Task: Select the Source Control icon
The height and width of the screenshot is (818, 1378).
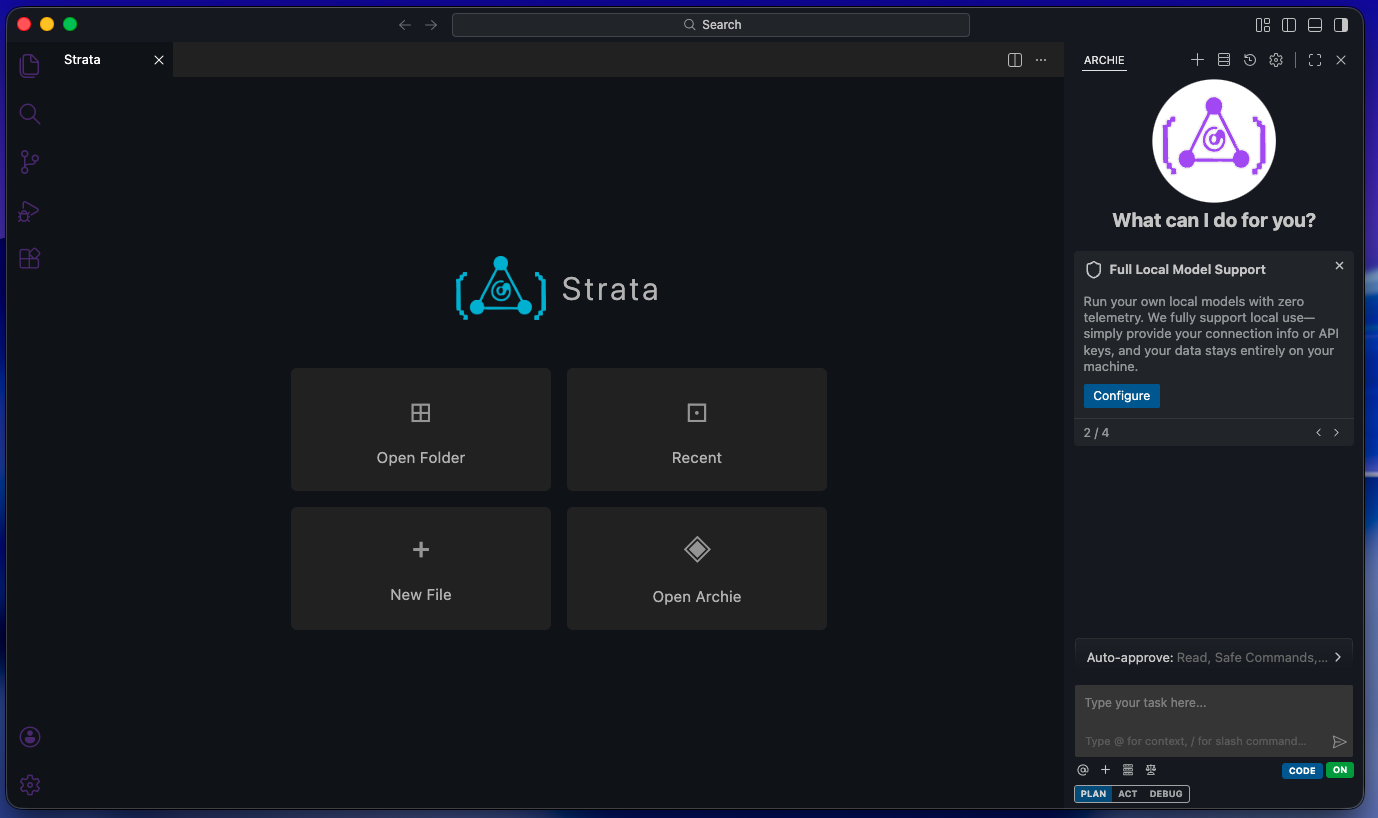Action: [29, 161]
